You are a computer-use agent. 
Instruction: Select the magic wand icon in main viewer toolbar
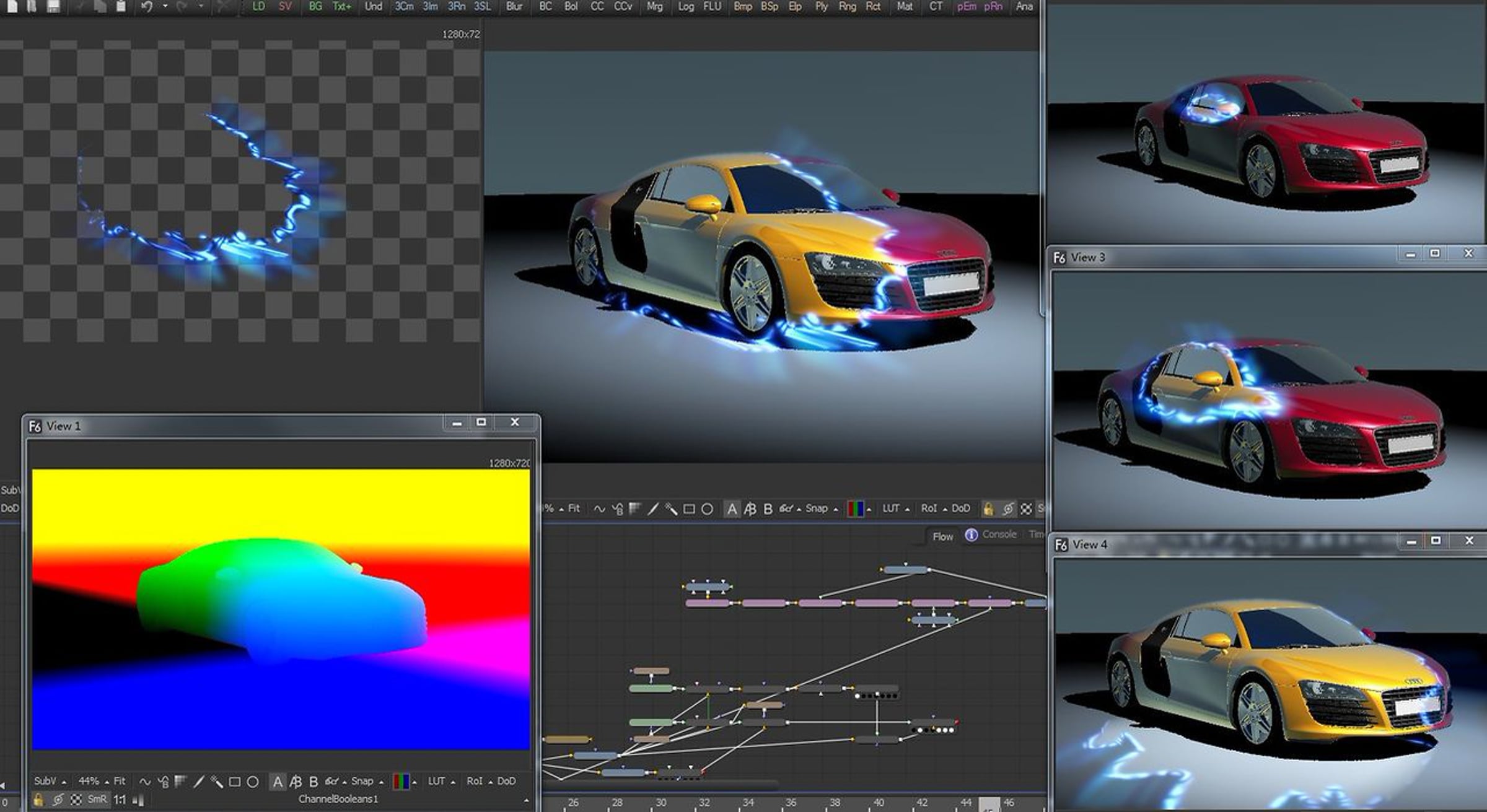(671, 509)
